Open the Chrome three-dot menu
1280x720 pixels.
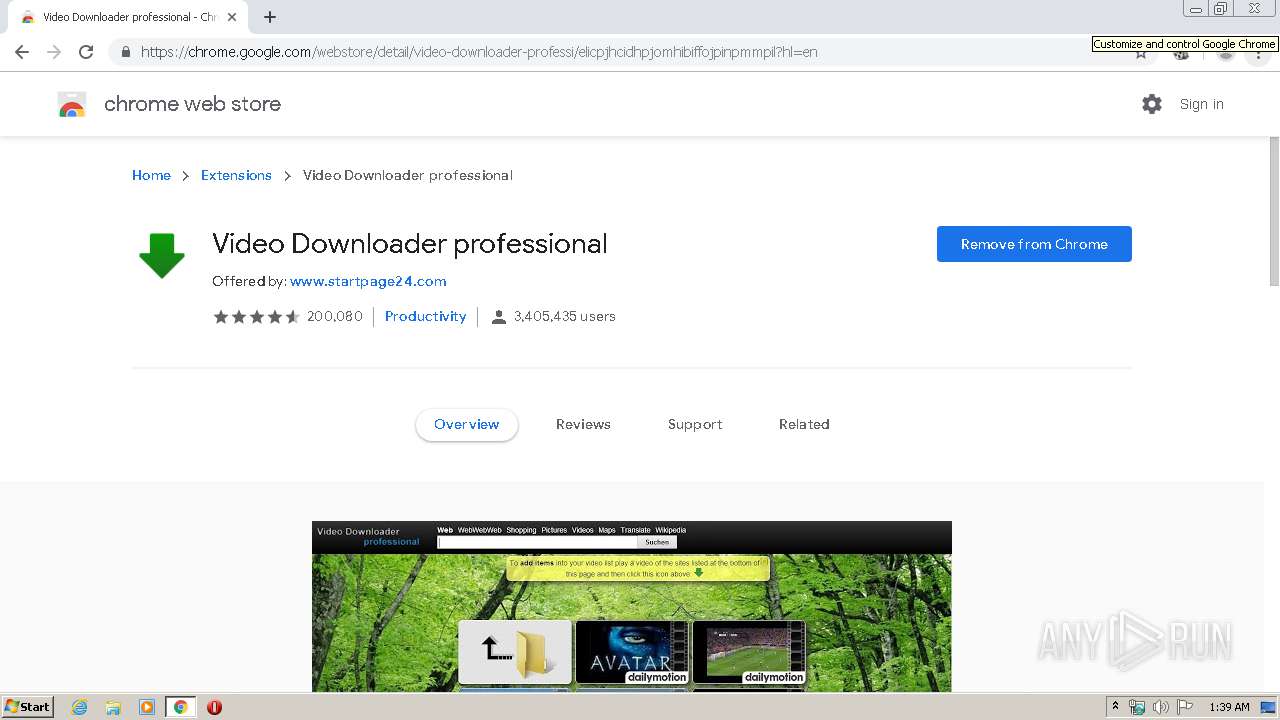click(x=1258, y=54)
